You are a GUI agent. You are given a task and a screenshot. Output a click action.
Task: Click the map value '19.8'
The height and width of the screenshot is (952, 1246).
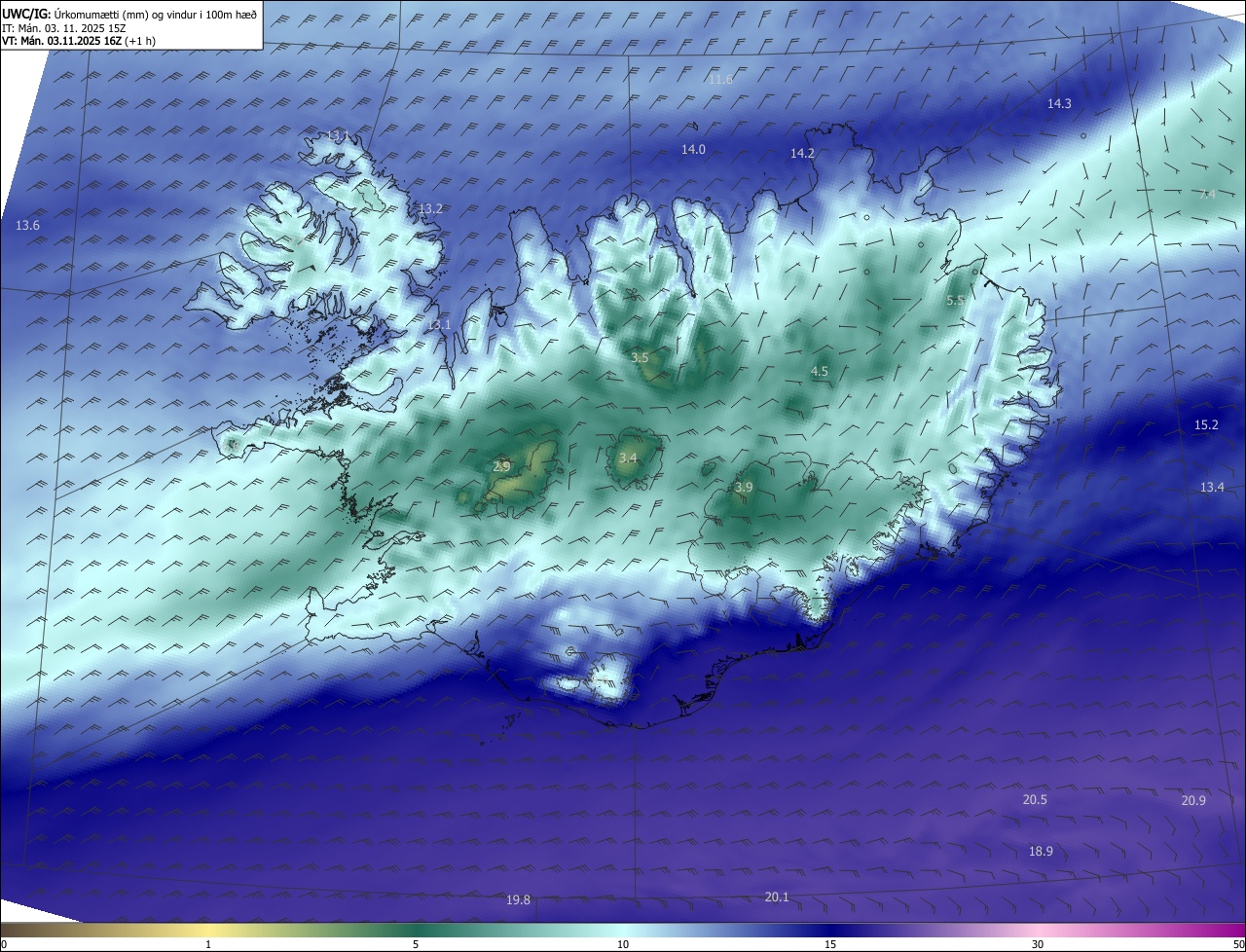pos(519,900)
